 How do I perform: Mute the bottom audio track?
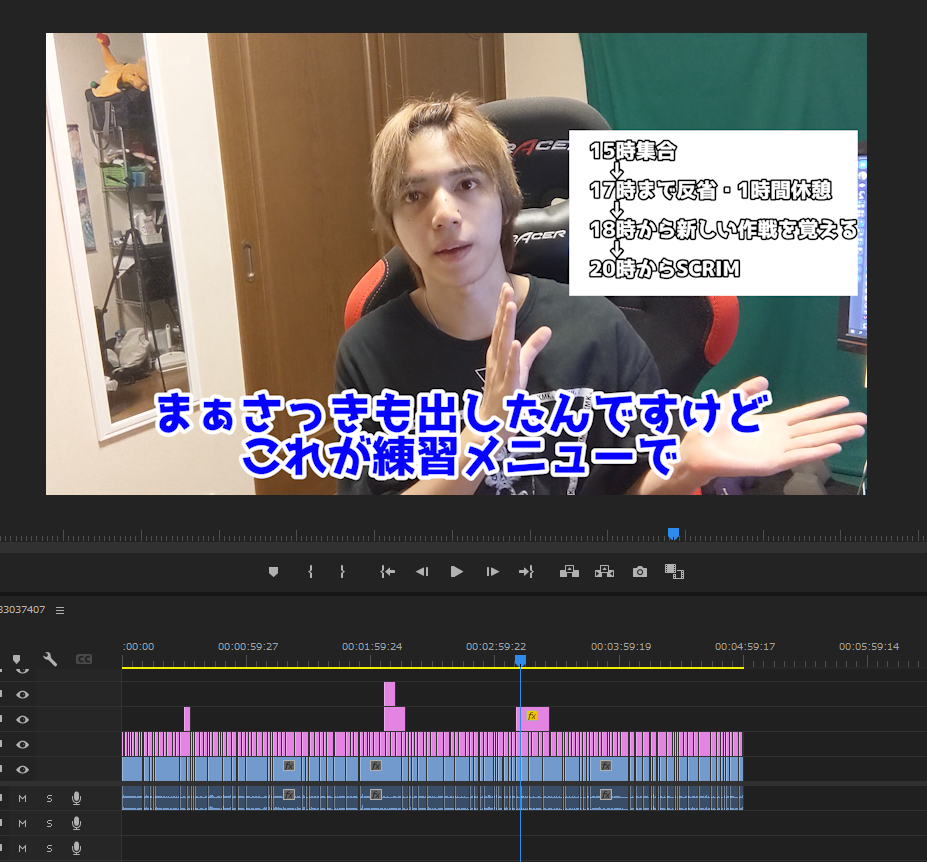22,848
